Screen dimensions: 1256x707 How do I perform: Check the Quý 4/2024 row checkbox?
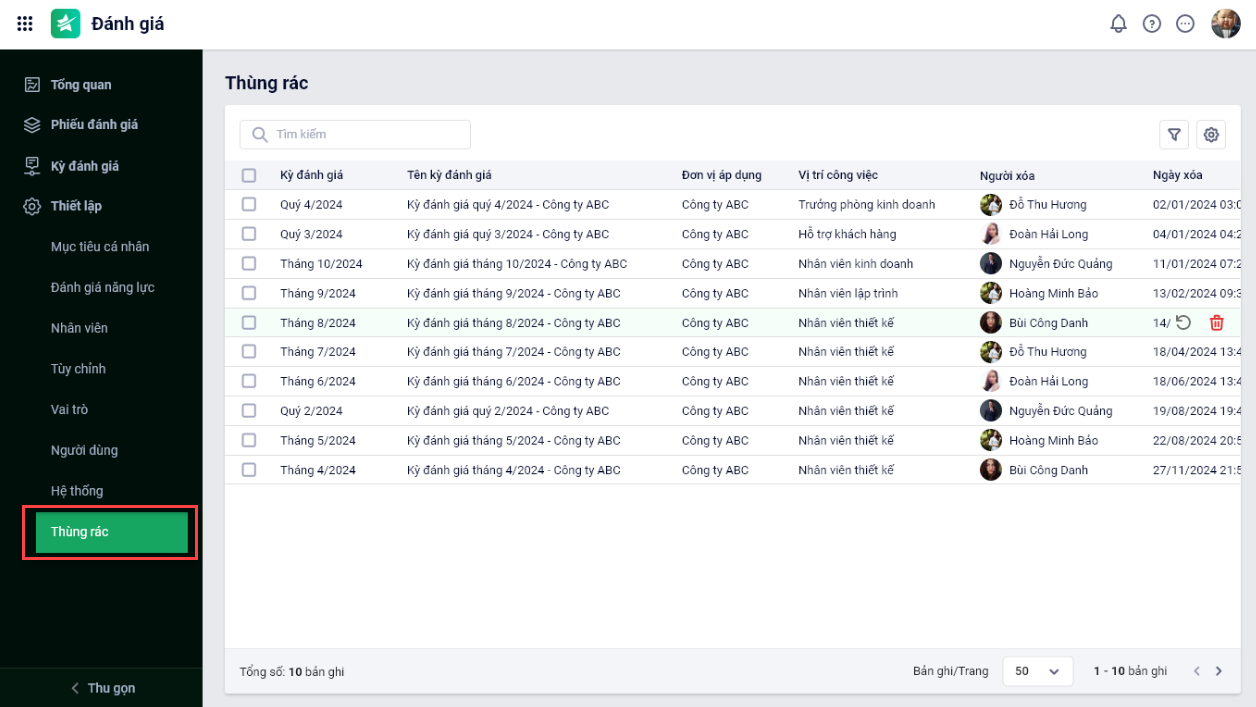pos(249,204)
